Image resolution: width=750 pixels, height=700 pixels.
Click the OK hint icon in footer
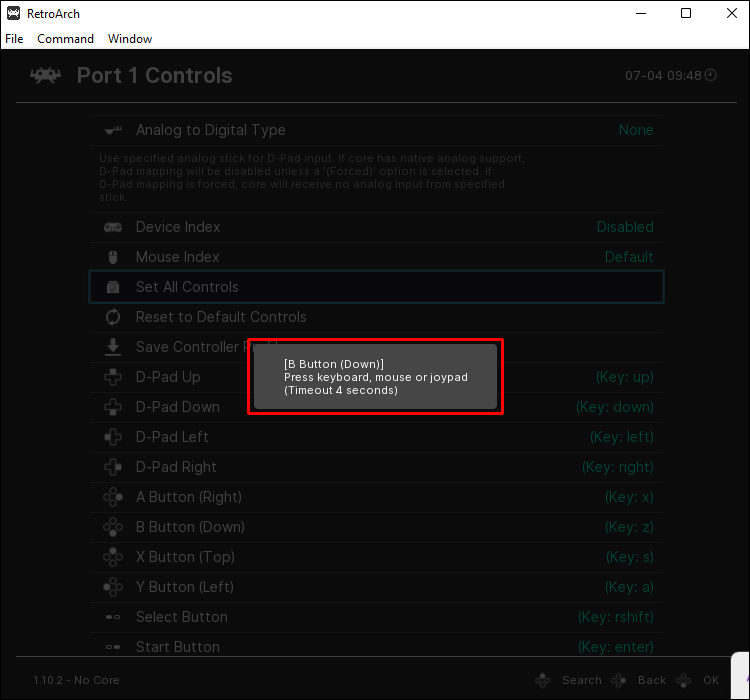point(684,680)
